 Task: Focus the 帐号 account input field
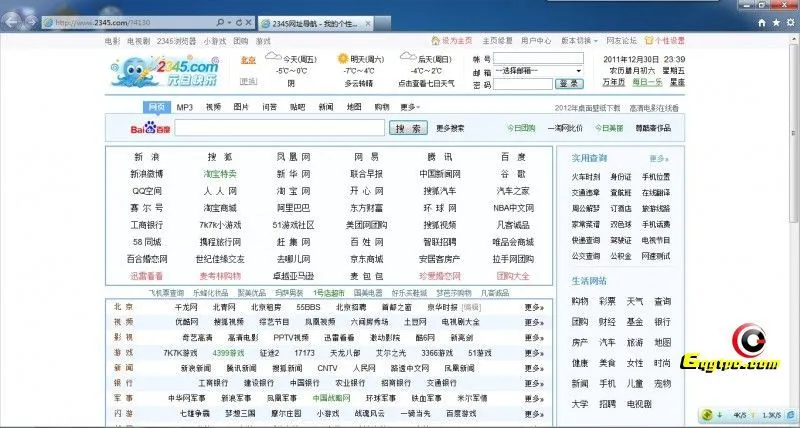tap(538, 58)
